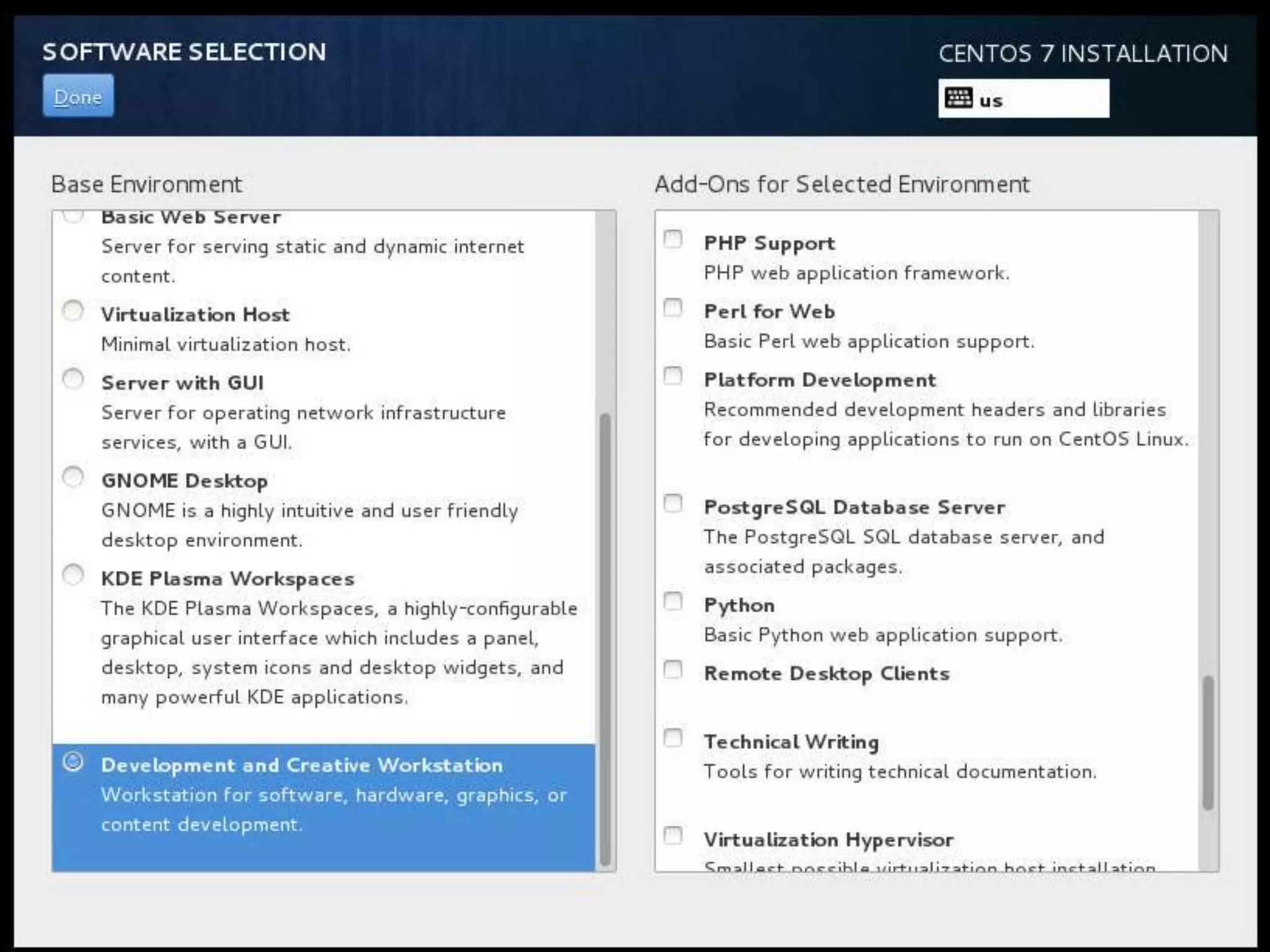The image size is (1270, 952).
Task: Click the Done button
Action: tap(78, 96)
